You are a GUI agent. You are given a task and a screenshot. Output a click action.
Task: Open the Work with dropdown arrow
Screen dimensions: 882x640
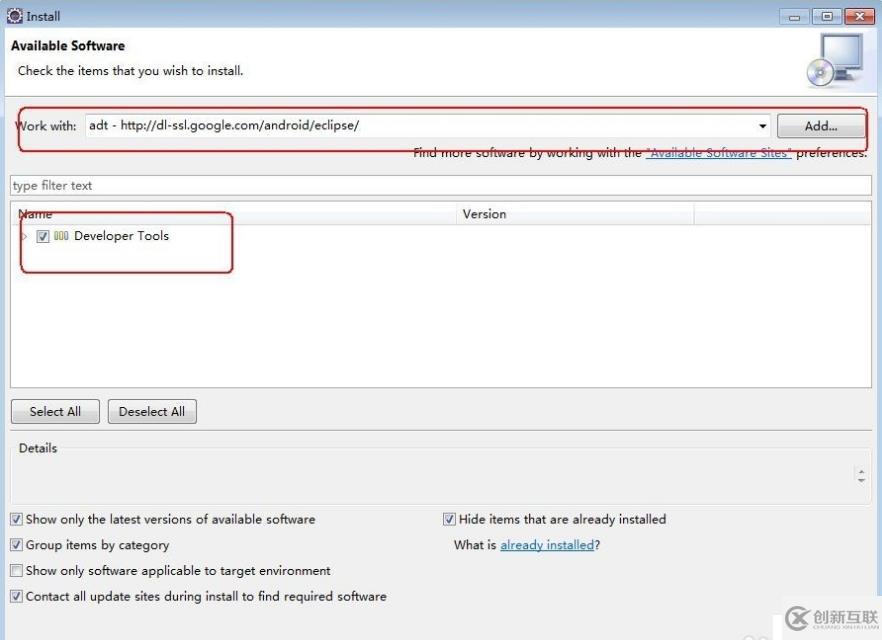pyautogui.click(x=763, y=127)
